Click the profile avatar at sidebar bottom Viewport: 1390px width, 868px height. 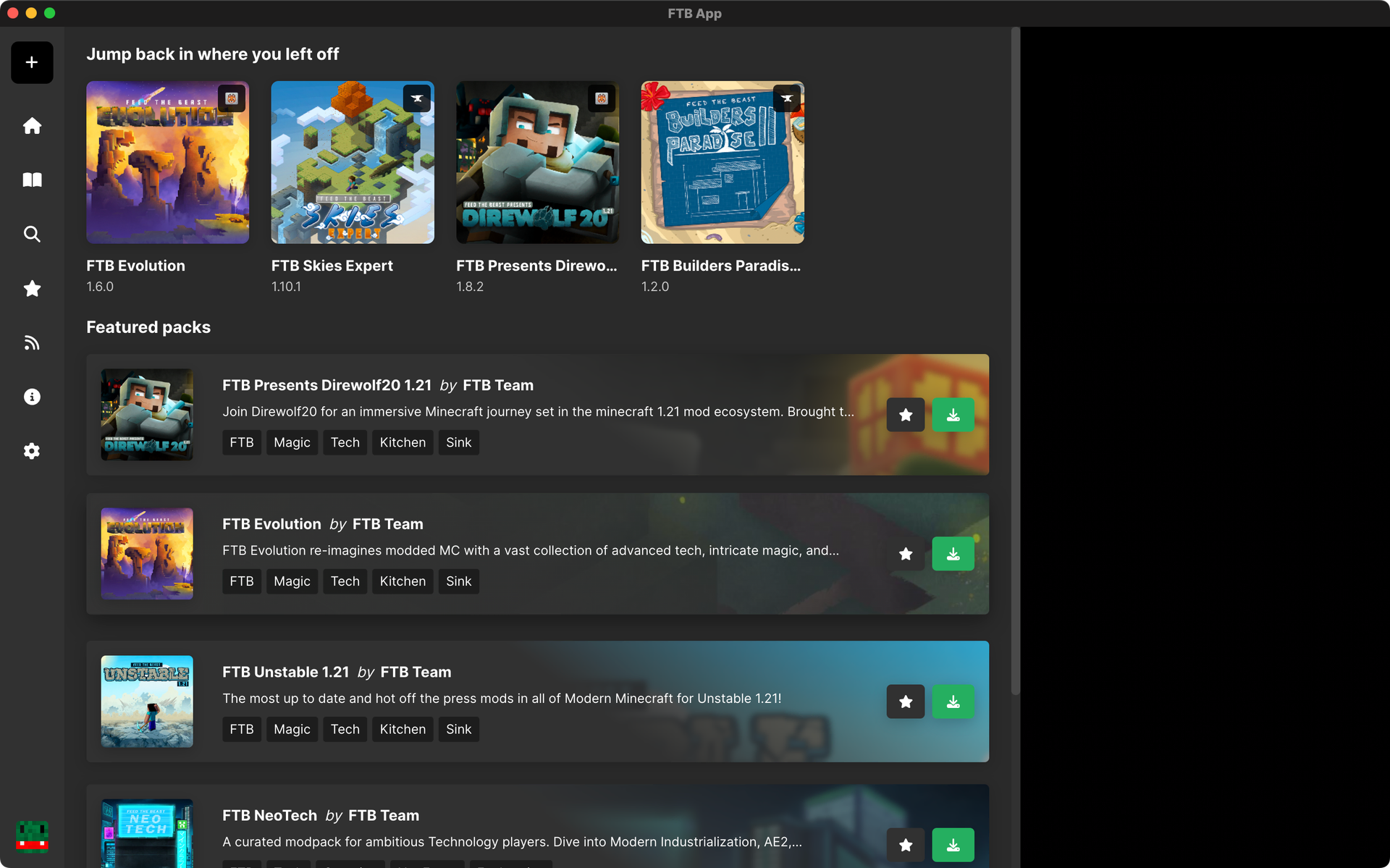pos(32,836)
